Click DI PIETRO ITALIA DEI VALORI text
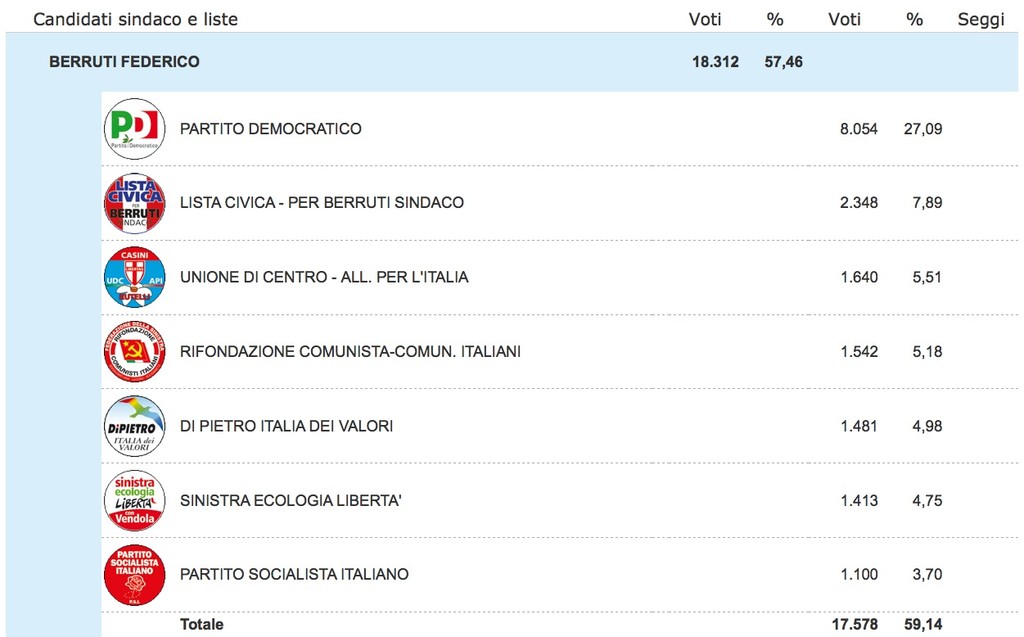Screen dimensions: 1024x637 [286, 426]
